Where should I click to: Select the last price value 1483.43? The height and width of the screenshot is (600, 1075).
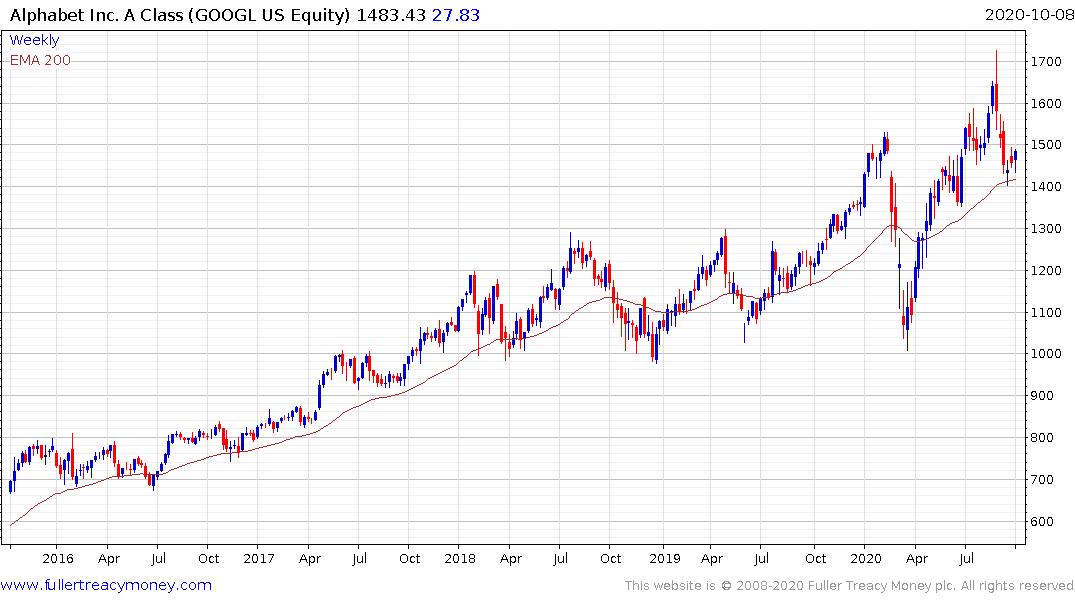click(x=391, y=15)
